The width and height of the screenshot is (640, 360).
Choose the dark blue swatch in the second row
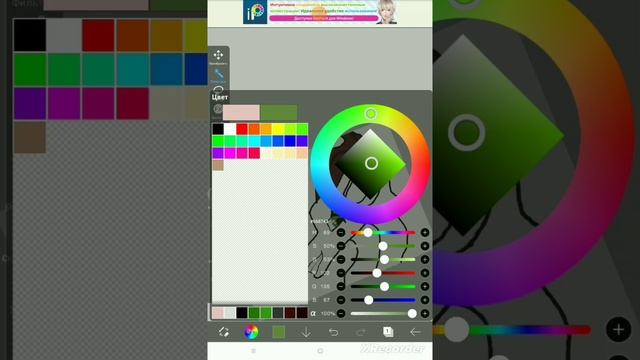click(290, 141)
